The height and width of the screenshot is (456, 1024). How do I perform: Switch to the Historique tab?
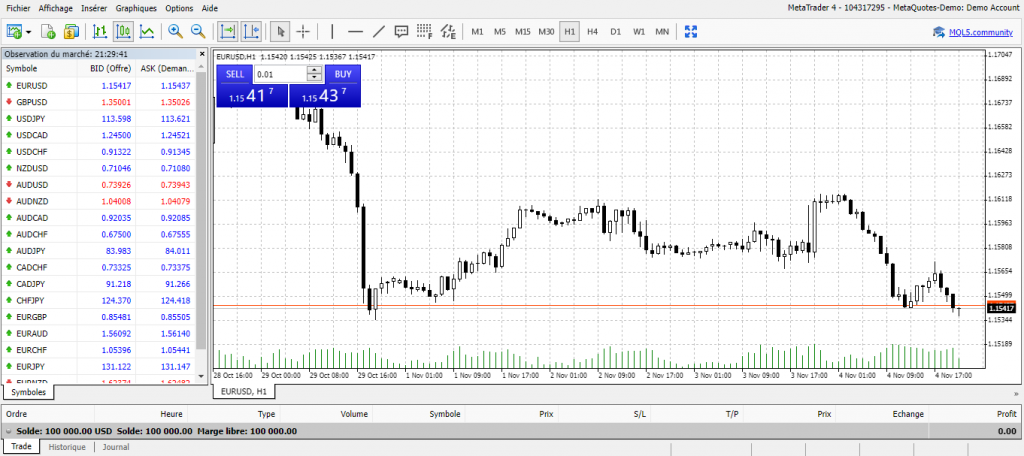67,447
